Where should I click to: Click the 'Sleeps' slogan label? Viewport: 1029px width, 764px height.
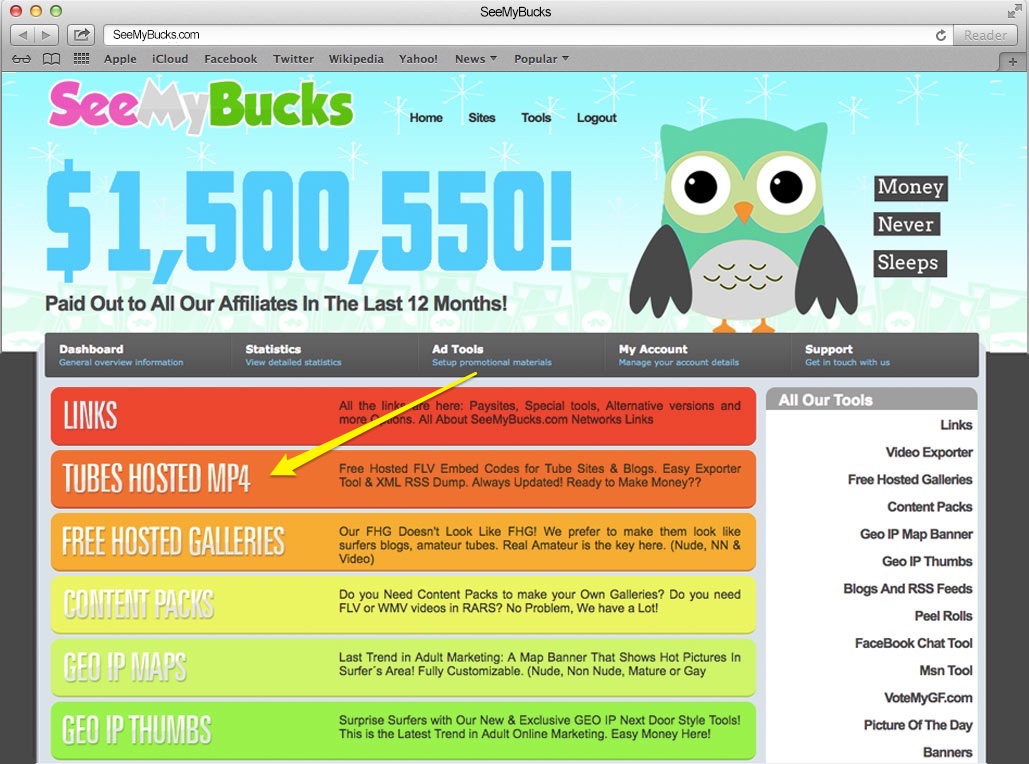pyautogui.click(x=908, y=263)
